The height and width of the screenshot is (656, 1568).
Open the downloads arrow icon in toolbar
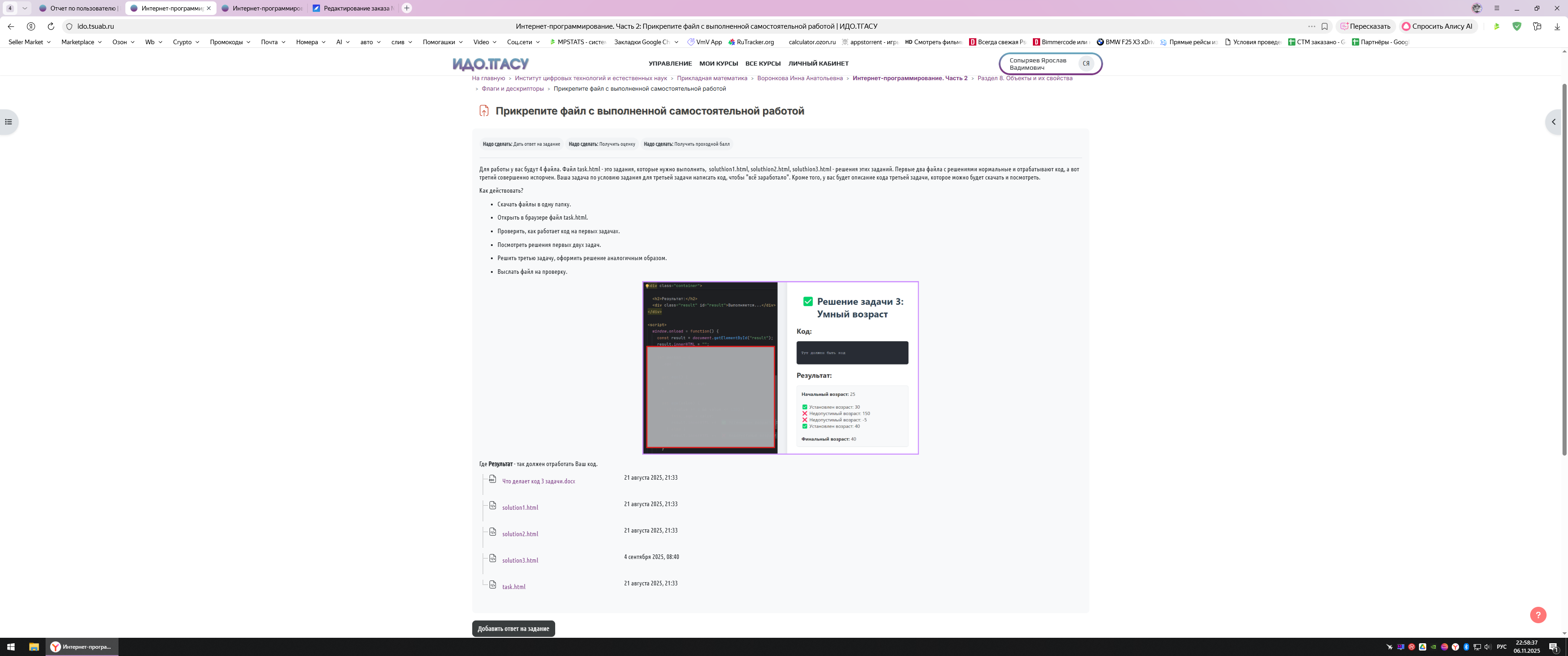[x=1557, y=26]
